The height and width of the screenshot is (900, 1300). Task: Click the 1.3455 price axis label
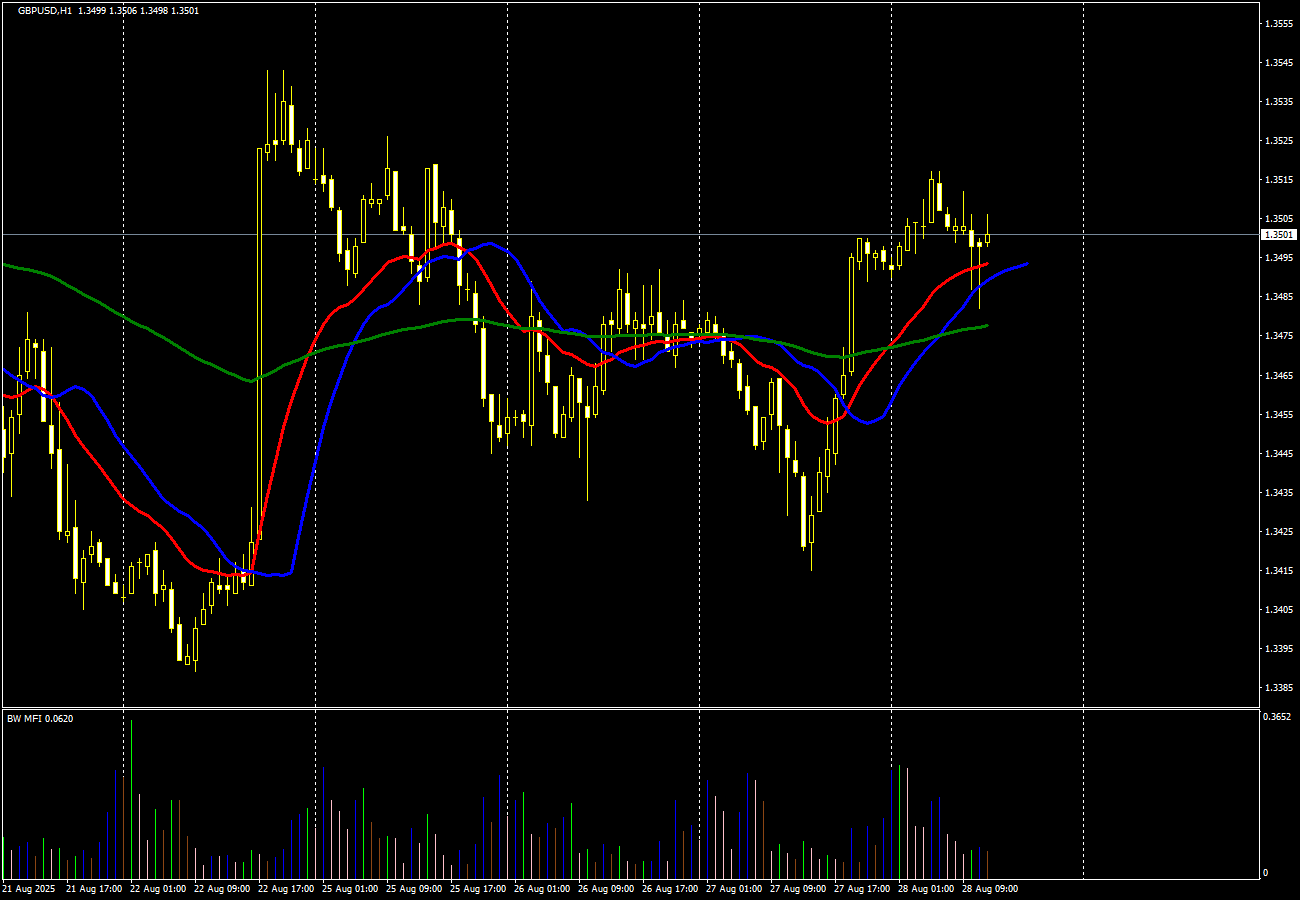tap(1279, 414)
